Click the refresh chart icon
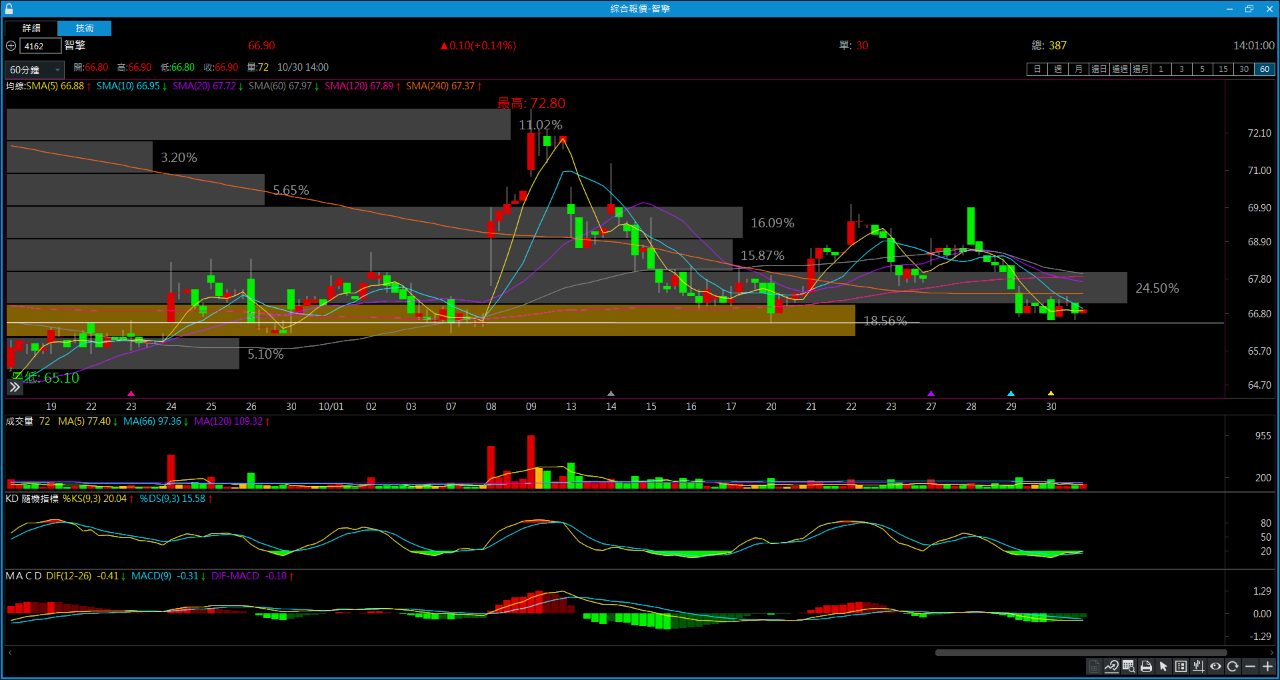1280x680 pixels. click(x=1233, y=667)
